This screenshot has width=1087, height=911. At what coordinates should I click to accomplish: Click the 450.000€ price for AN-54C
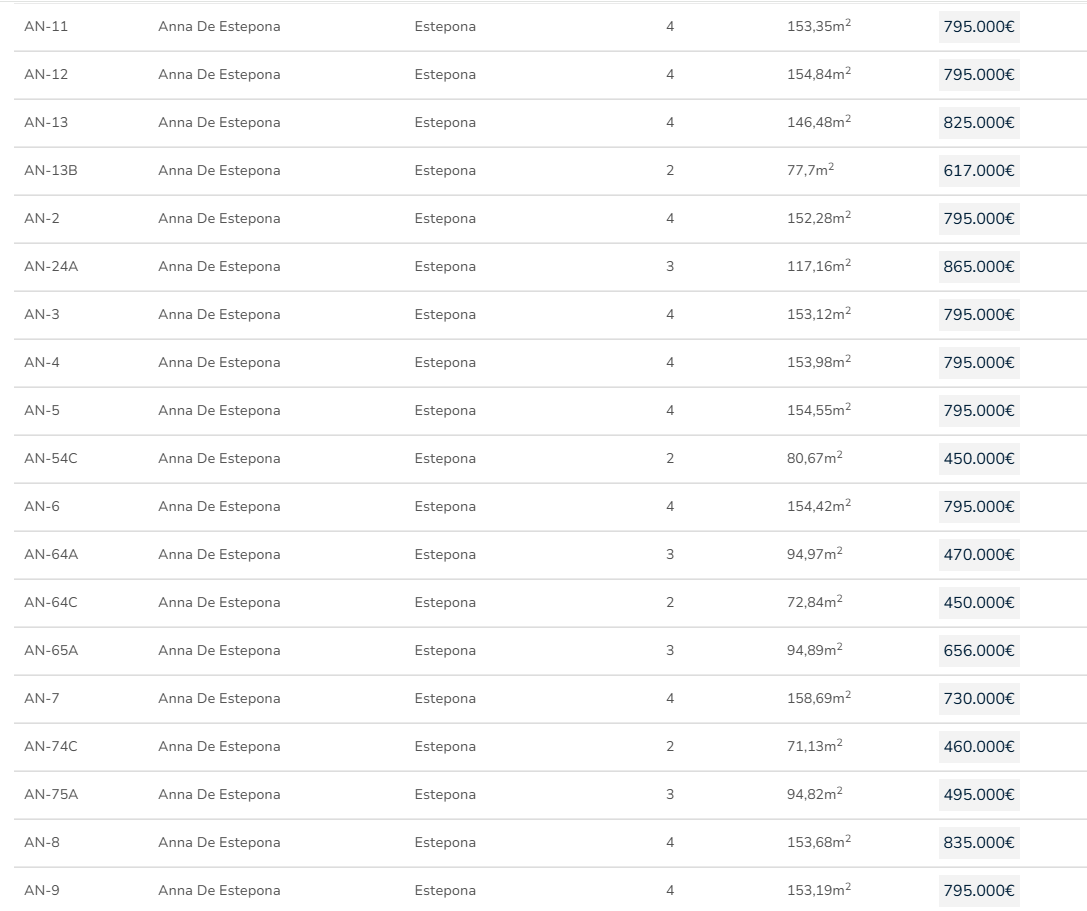coord(978,459)
